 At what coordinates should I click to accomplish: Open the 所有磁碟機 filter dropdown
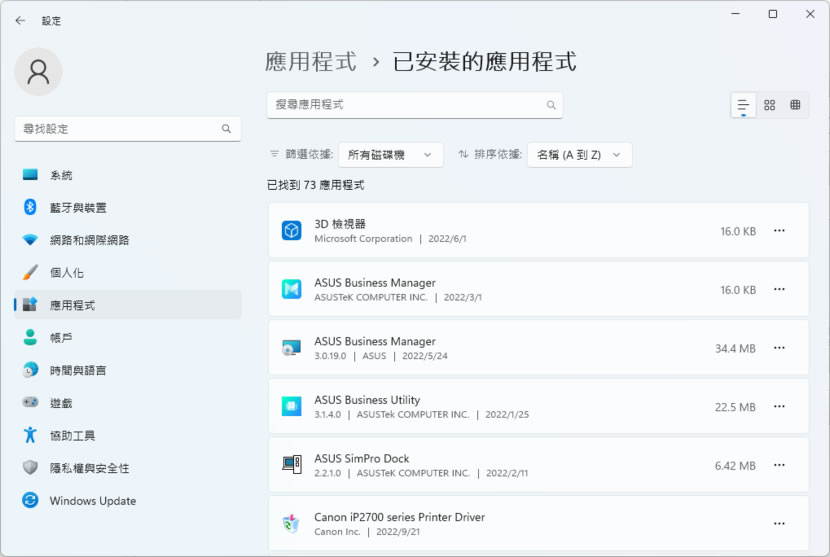coord(390,155)
